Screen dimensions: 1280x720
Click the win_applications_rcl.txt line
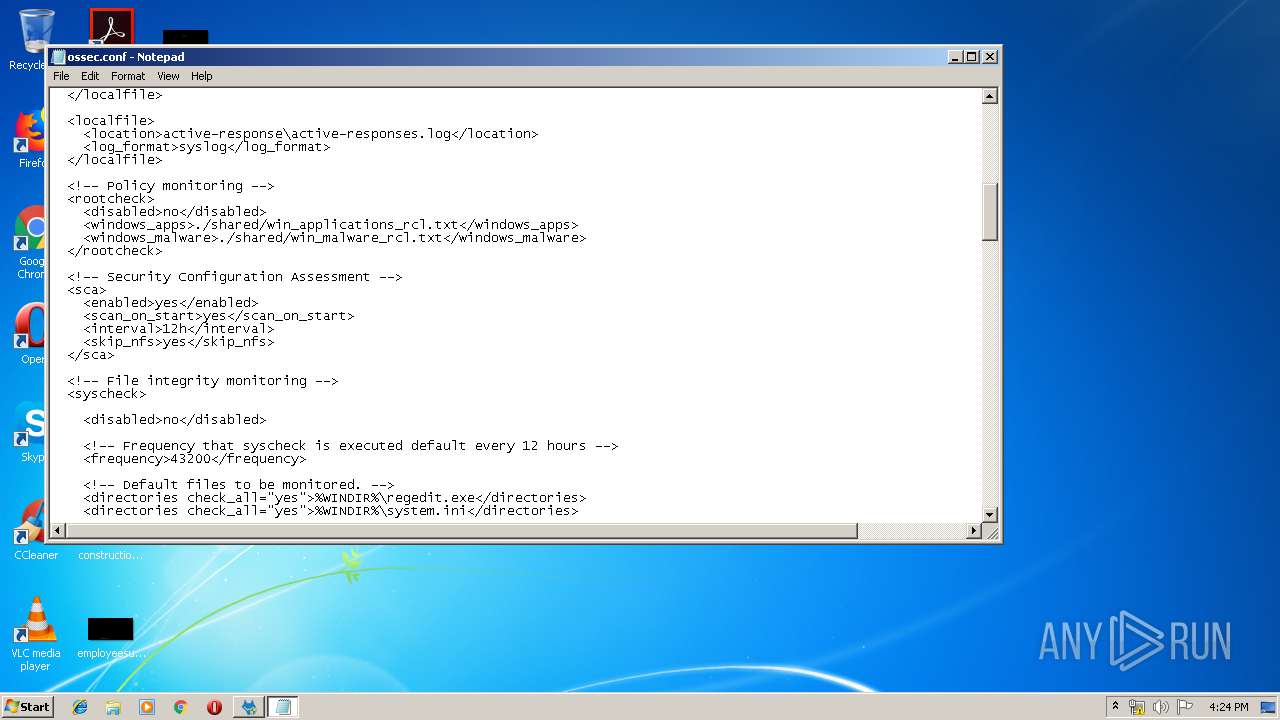point(331,225)
